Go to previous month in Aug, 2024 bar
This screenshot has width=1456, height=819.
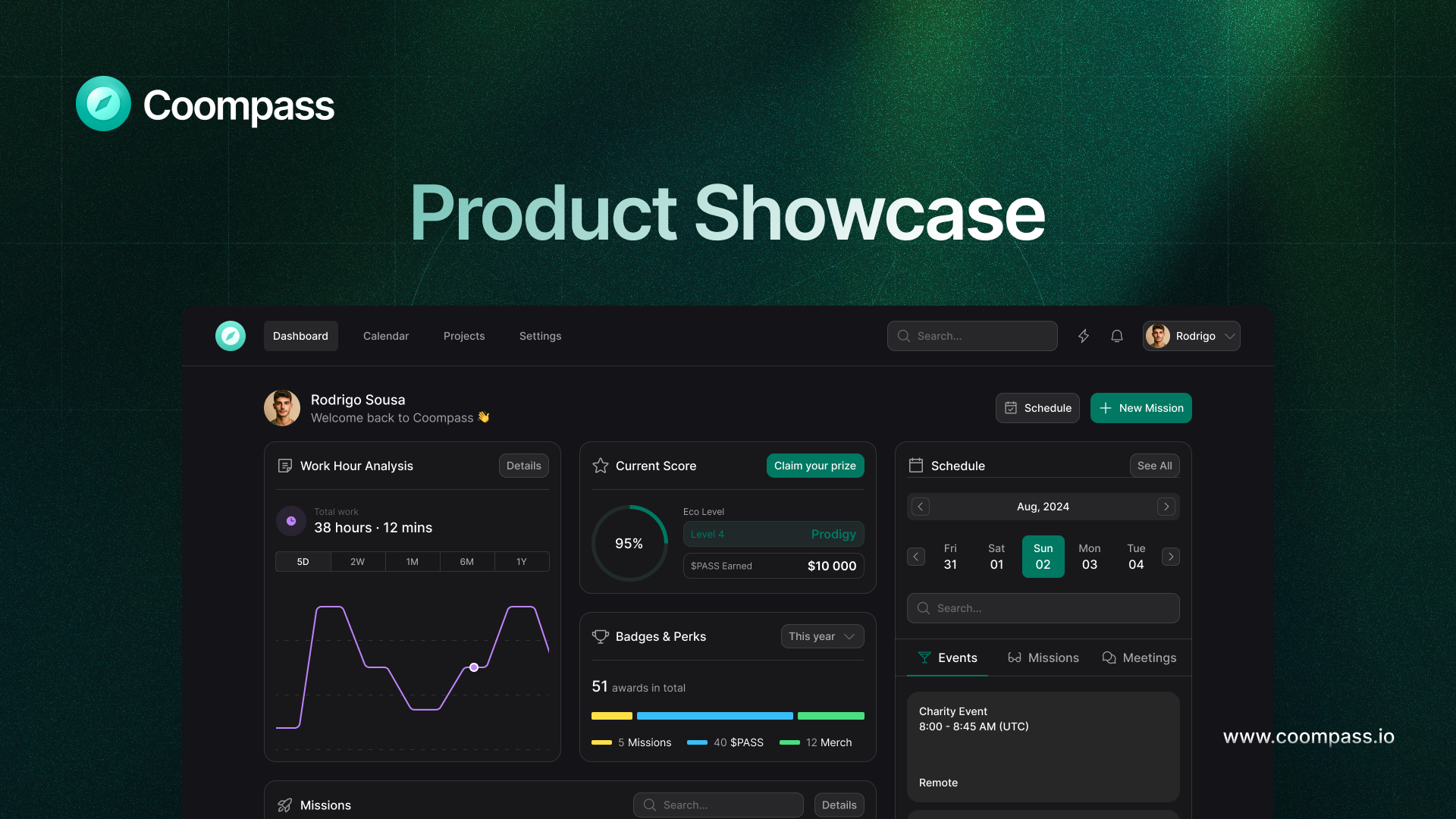[921, 507]
